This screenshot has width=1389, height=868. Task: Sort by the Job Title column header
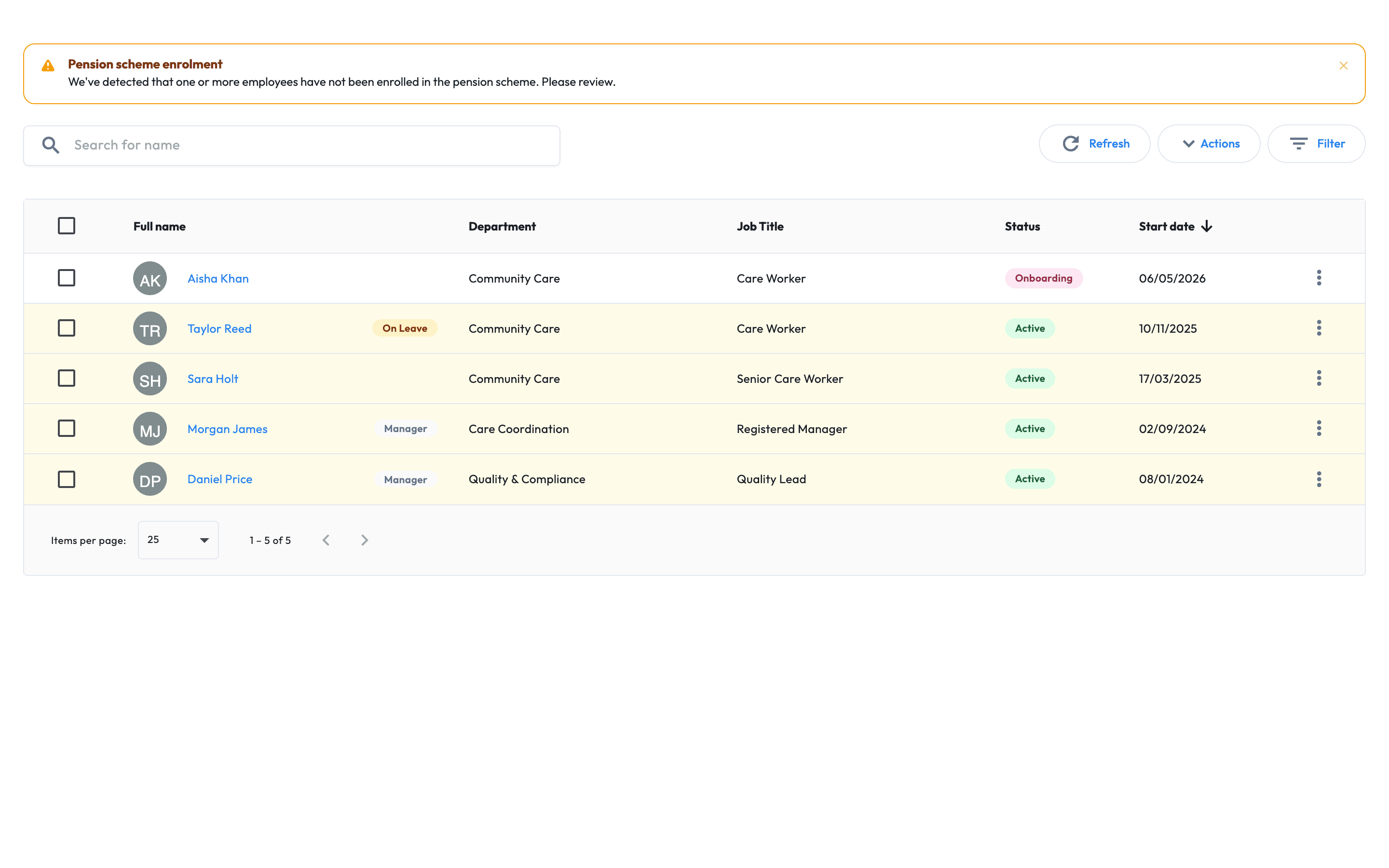click(x=760, y=226)
